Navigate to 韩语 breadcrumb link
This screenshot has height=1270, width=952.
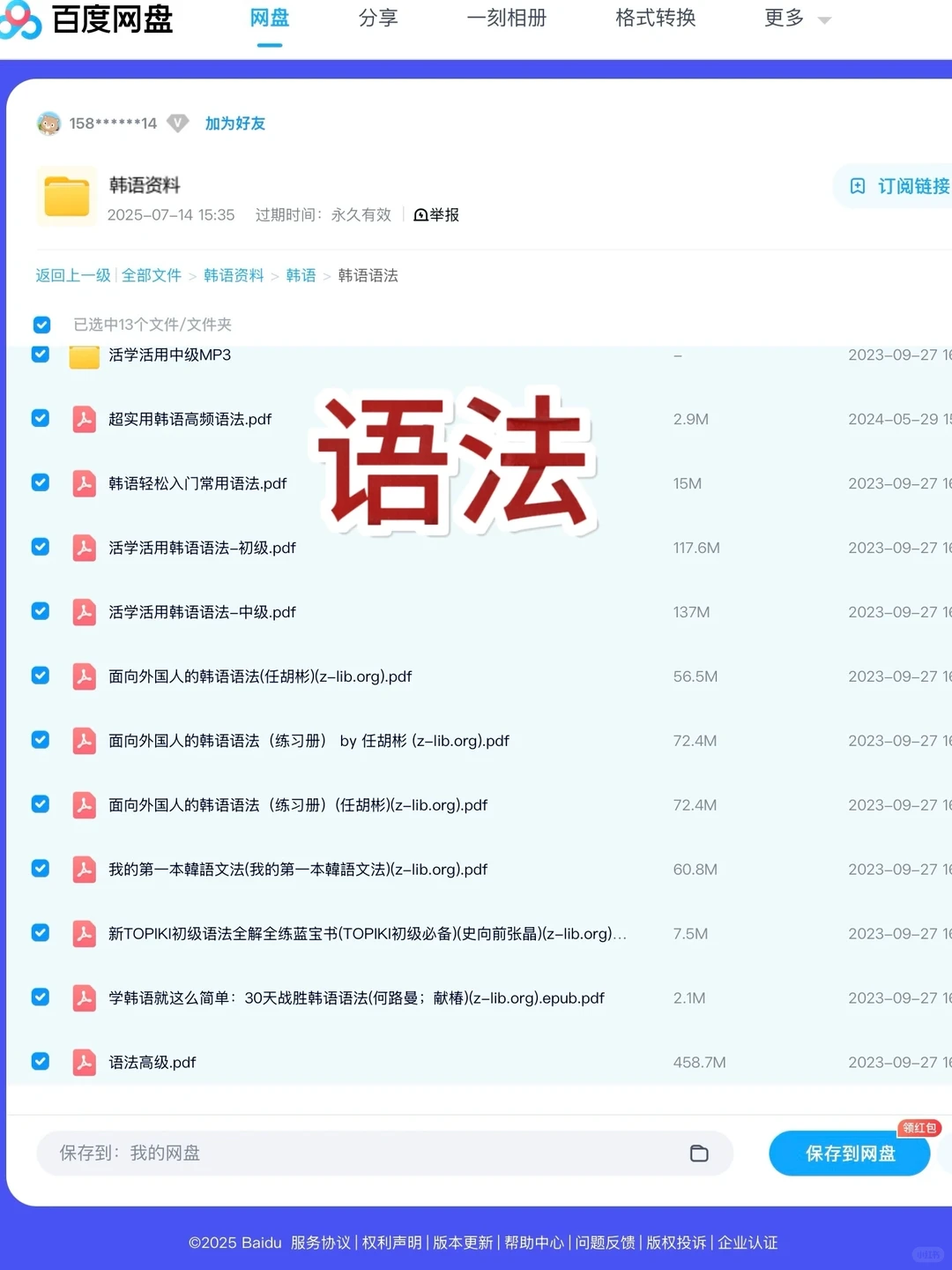click(300, 275)
